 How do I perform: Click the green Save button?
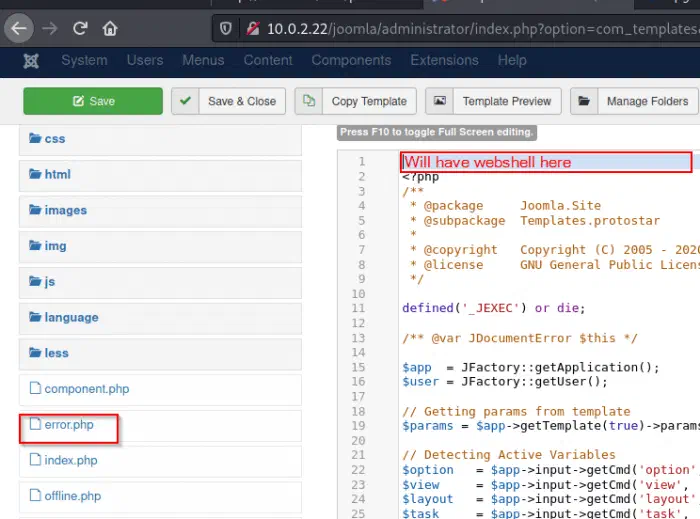[93, 101]
